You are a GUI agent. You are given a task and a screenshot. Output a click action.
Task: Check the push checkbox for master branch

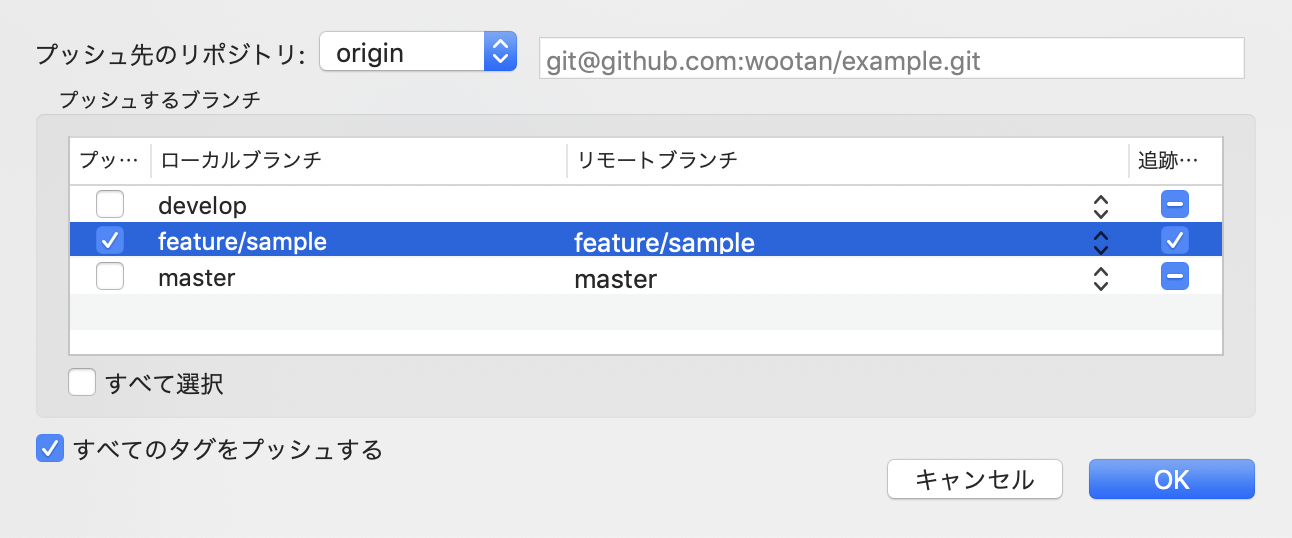tap(110, 276)
